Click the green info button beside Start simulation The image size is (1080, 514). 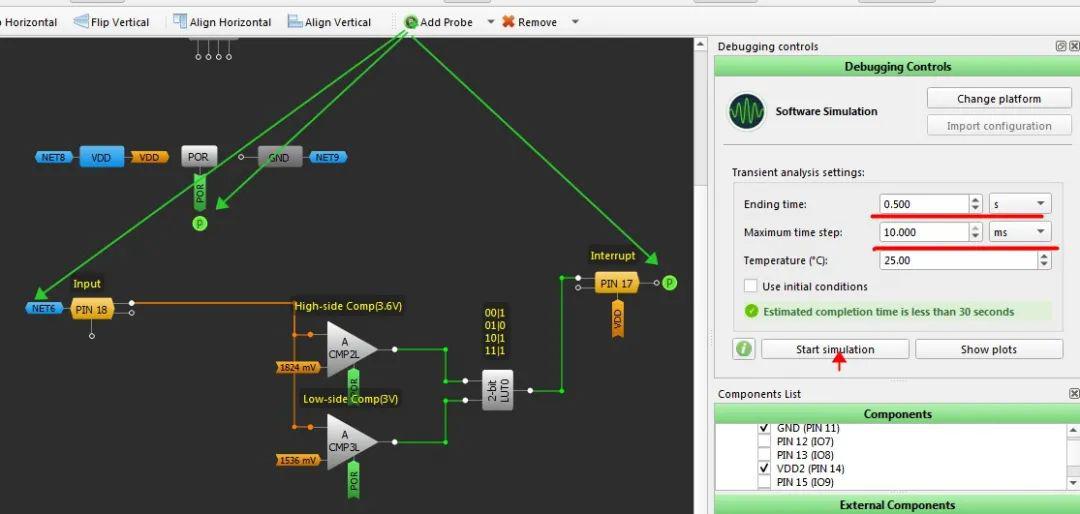click(x=744, y=349)
